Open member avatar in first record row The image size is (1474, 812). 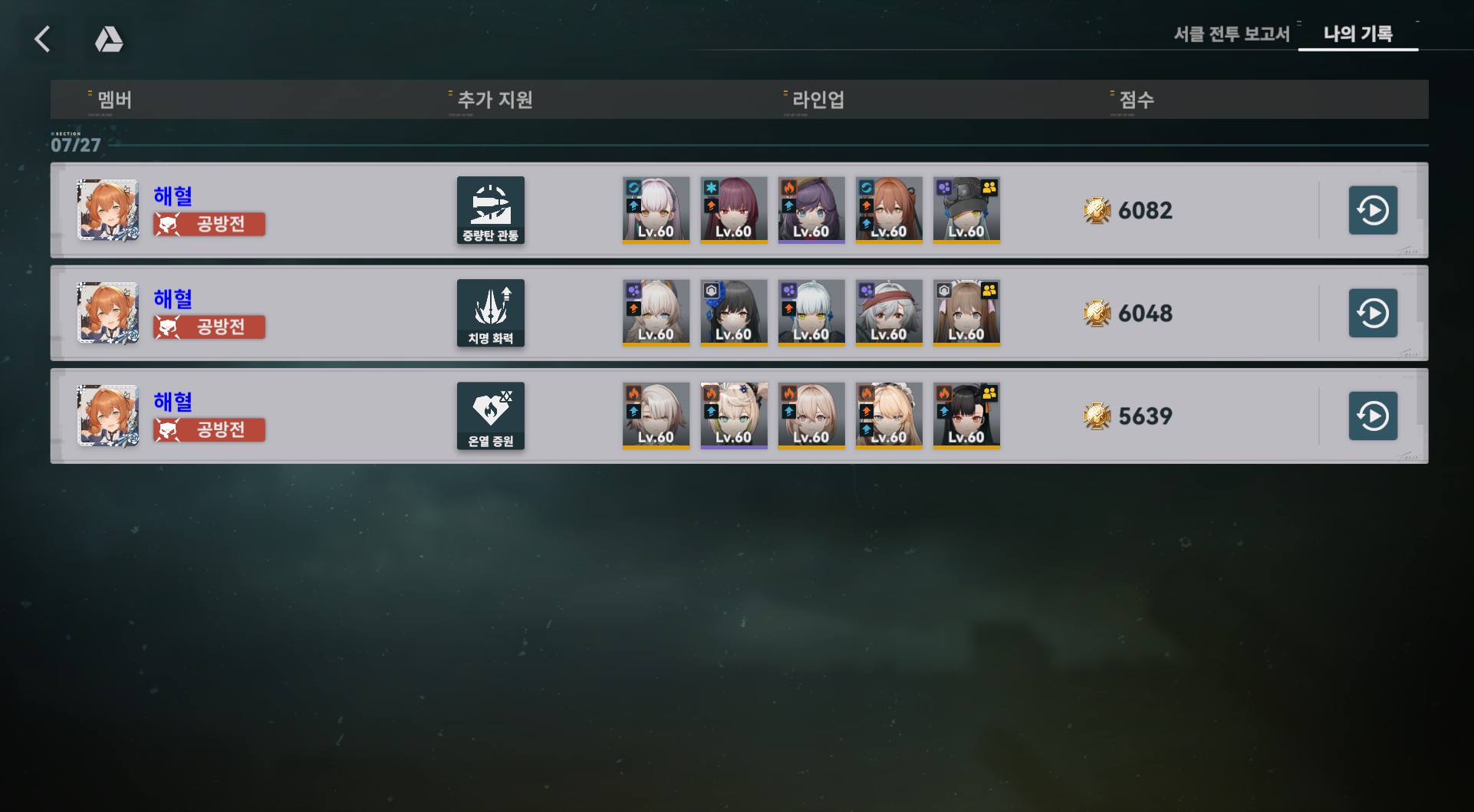tap(108, 210)
